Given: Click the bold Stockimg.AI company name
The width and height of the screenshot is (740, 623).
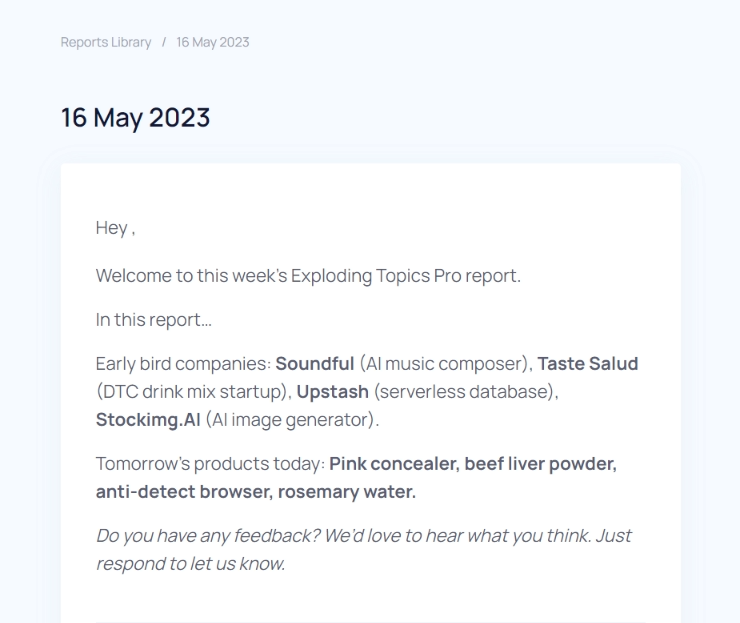Looking at the screenshot, I should (x=148, y=420).
